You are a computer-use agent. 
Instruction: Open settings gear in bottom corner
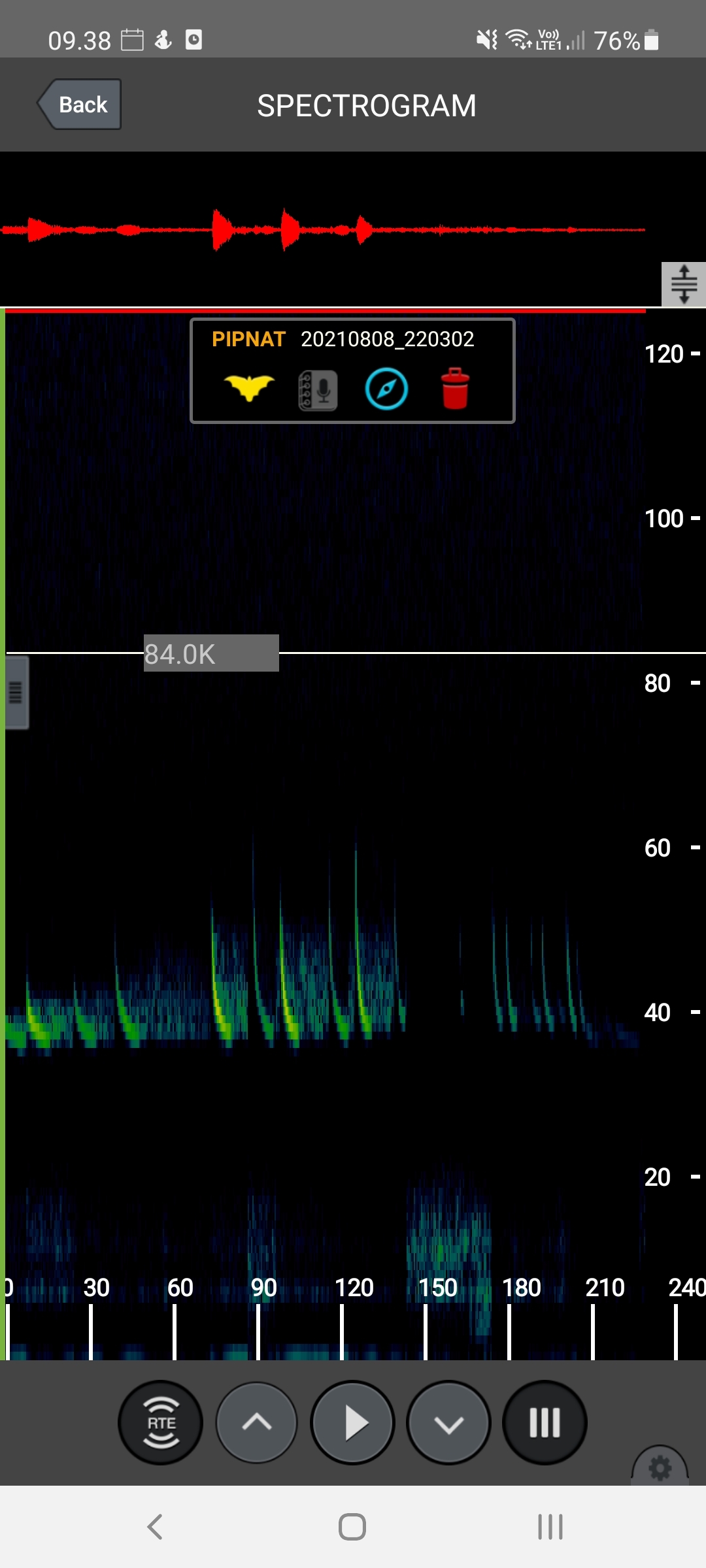[x=660, y=1468]
